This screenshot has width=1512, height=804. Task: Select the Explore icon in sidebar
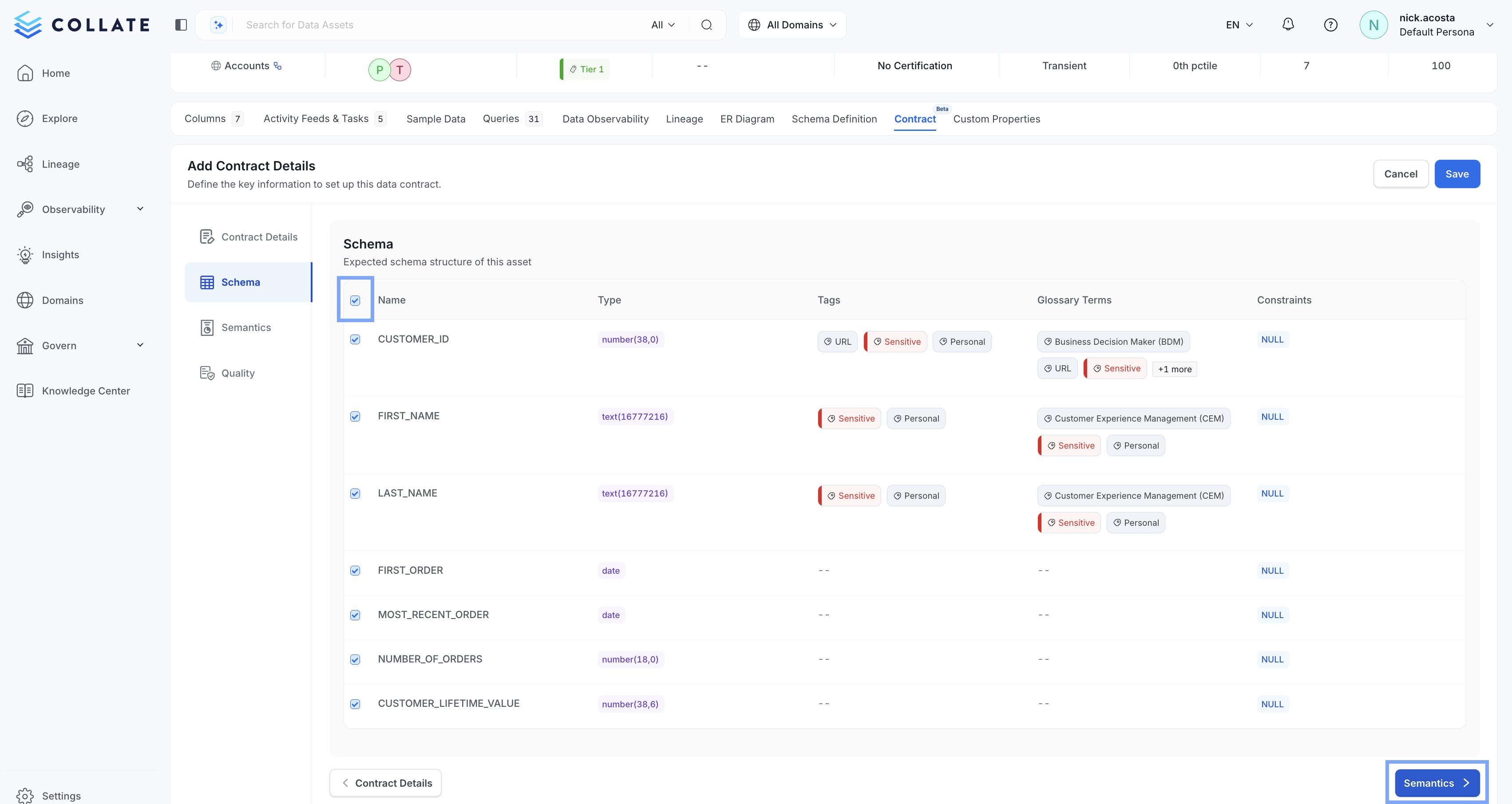25,118
